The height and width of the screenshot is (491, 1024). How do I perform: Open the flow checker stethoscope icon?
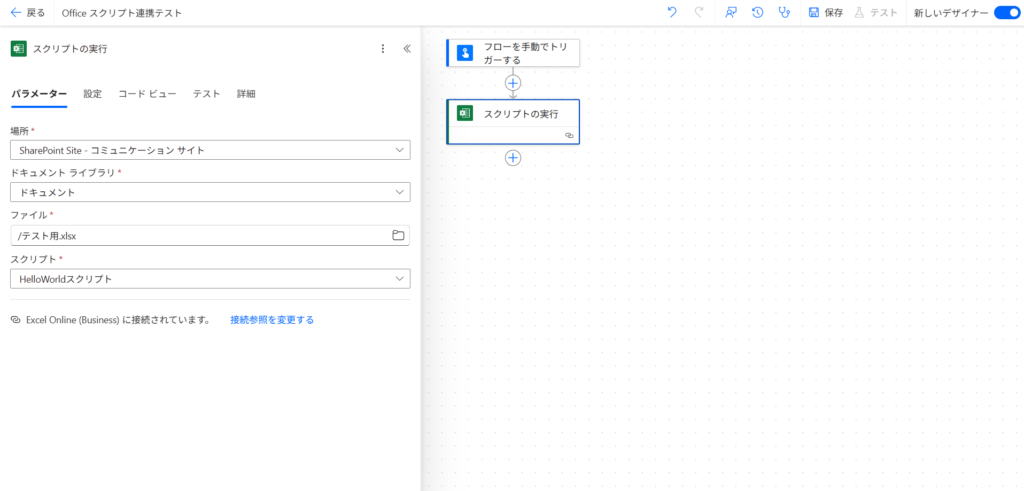tap(784, 12)
